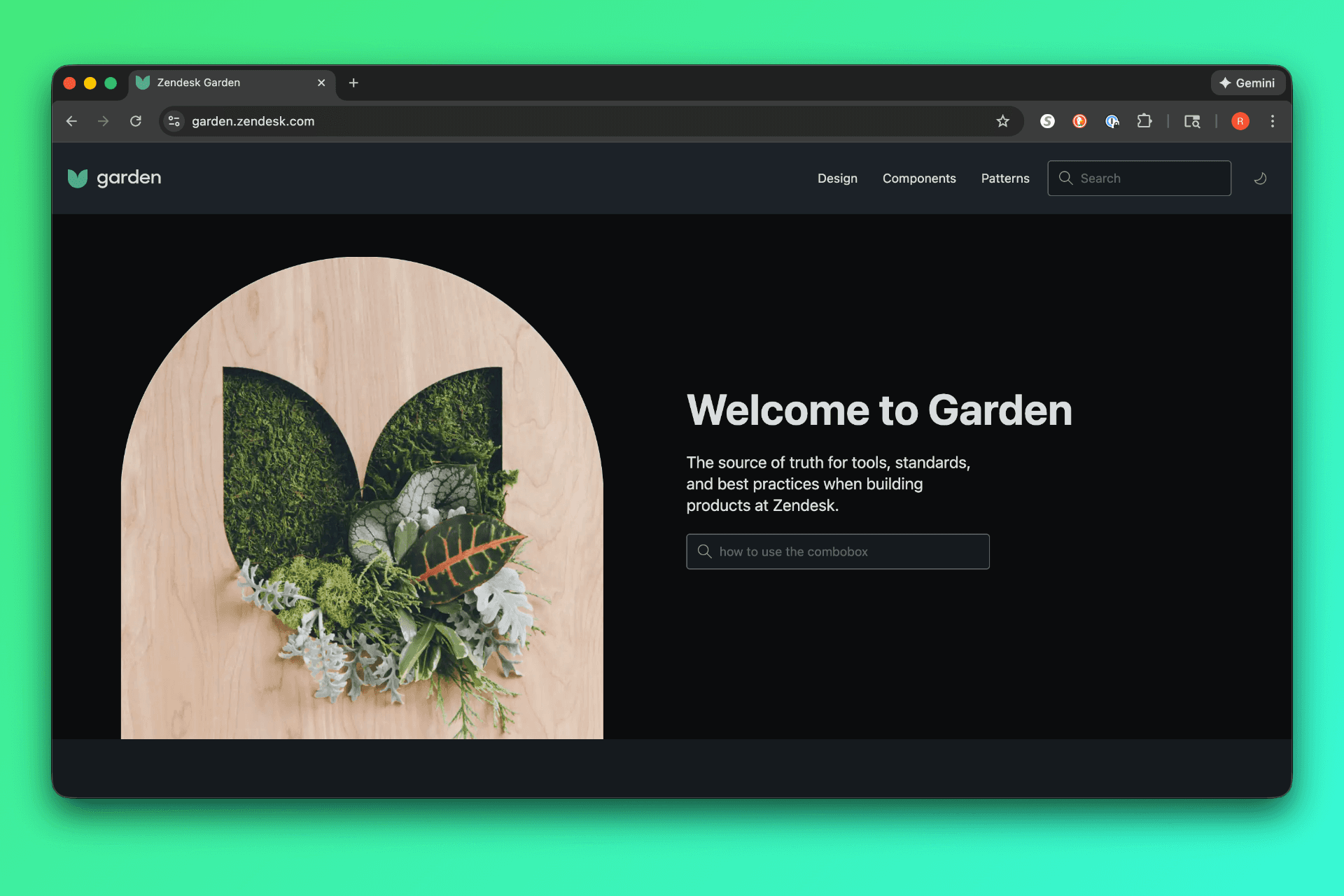Click the Garden logo in header
Viewport: 1344px width, 896px height.
115,178
